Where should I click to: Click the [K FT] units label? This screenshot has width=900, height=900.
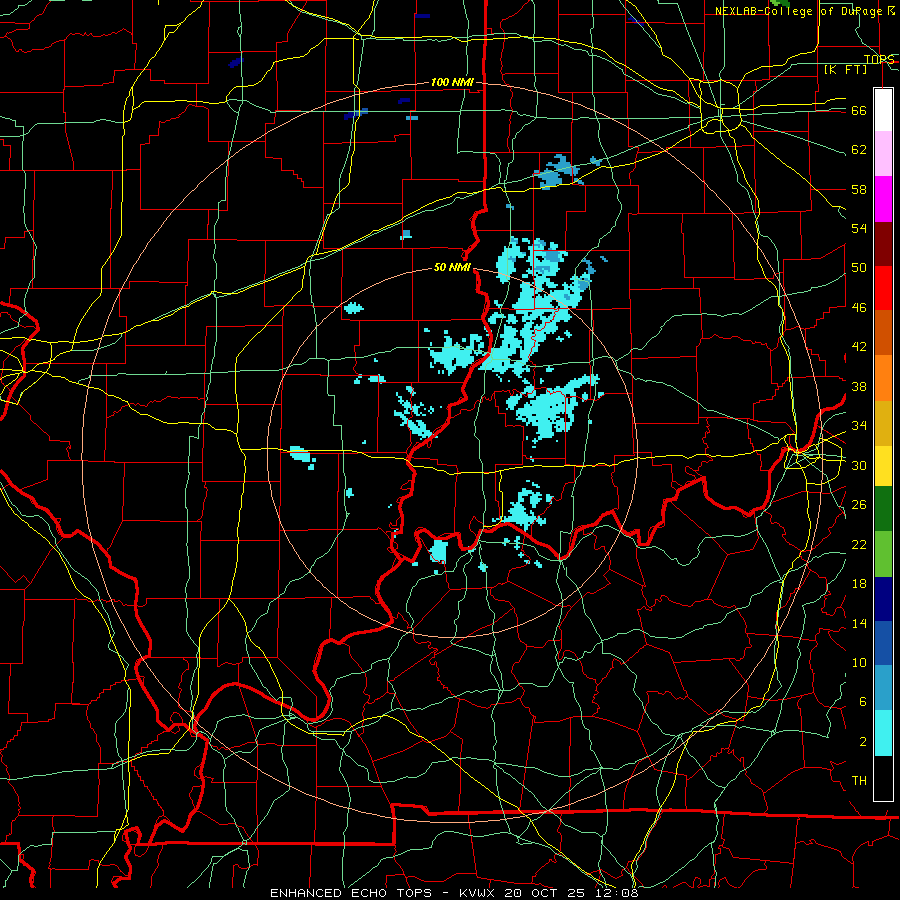point(845,69)
